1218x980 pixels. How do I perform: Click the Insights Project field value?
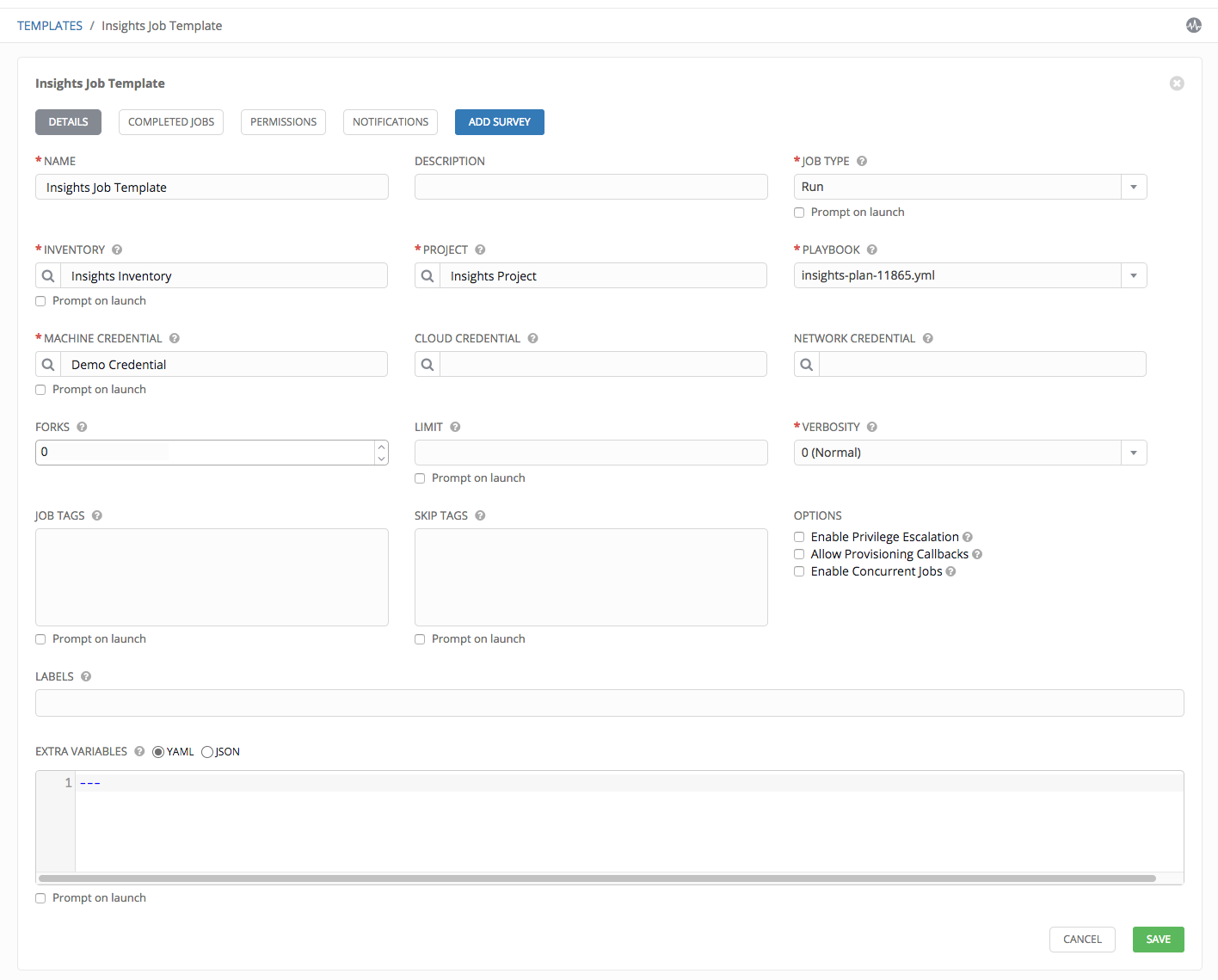pos(603,275)
